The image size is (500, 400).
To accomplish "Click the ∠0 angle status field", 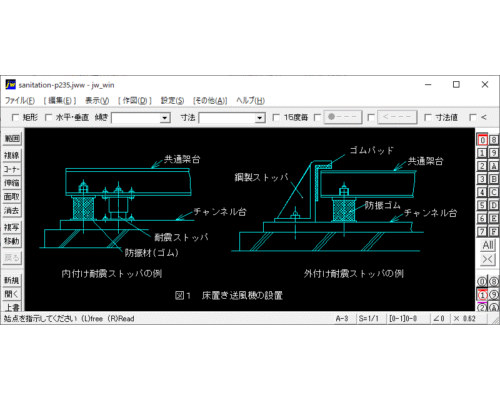I will [439, 319].
